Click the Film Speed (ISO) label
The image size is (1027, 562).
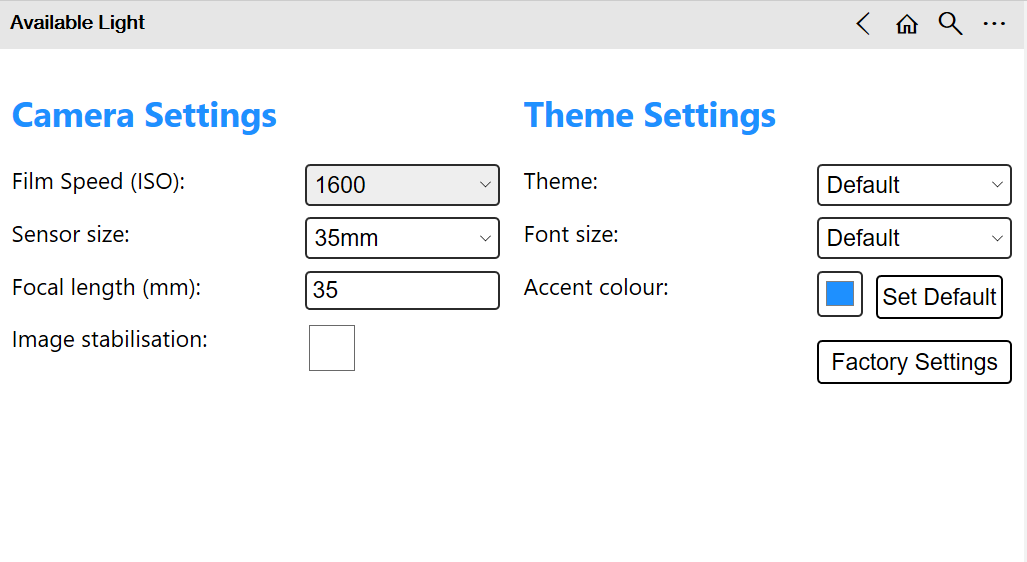point(99,182)
